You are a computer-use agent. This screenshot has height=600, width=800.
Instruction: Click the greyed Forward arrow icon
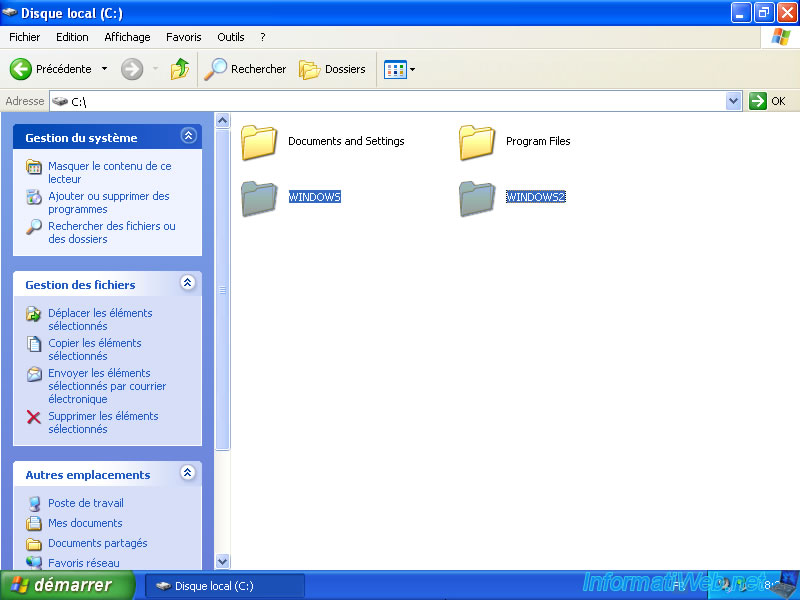[132, 69]
